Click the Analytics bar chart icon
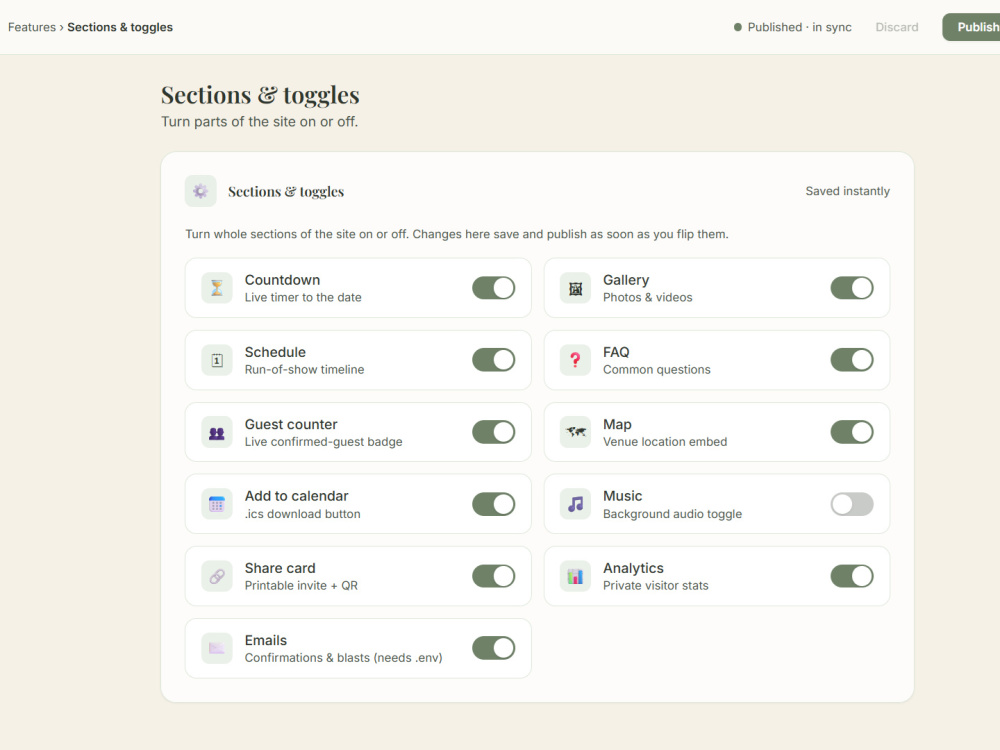 [x=575, y=577]
